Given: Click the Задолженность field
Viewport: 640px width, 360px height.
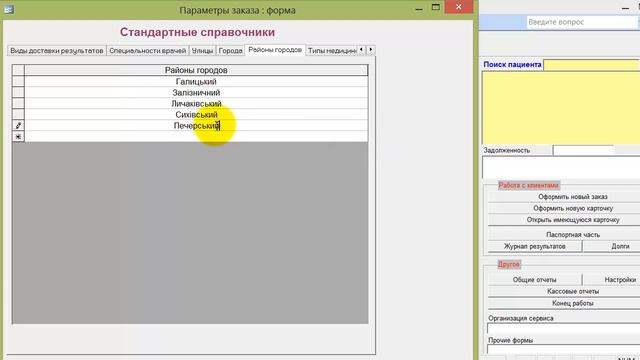Looking at the screenshot, I should click(x=583, y=150).
